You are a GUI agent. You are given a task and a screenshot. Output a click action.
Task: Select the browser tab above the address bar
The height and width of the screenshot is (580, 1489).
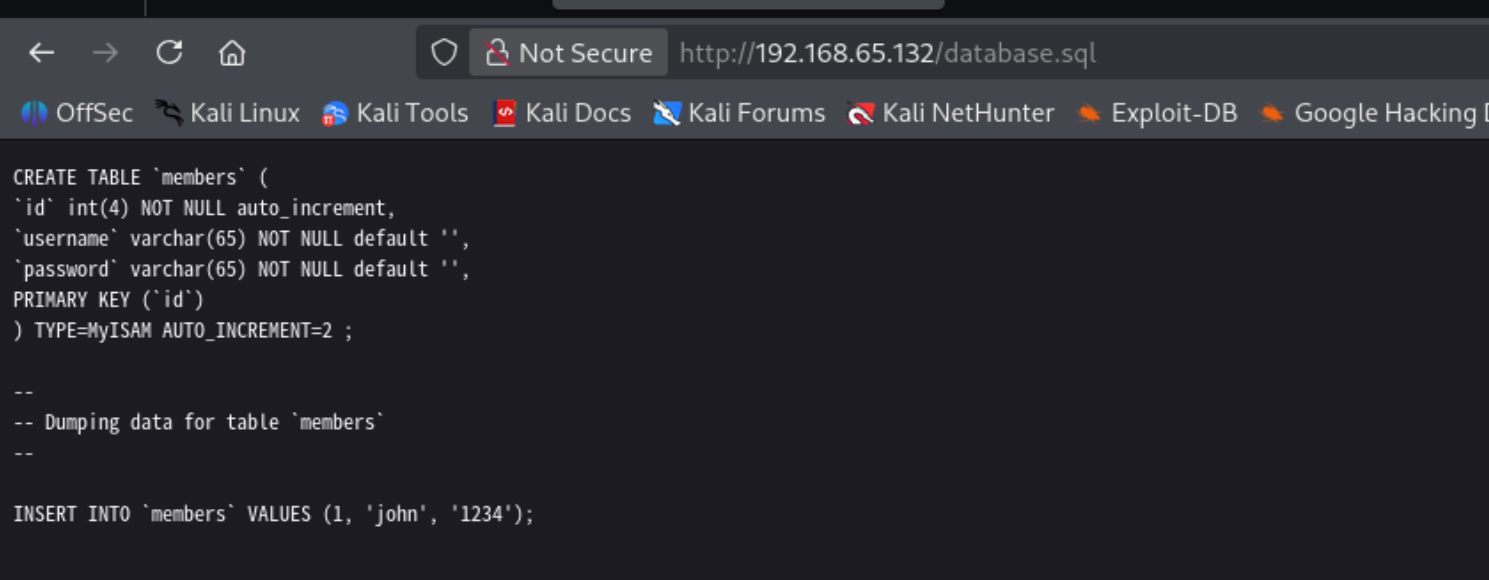click(748, 4)
